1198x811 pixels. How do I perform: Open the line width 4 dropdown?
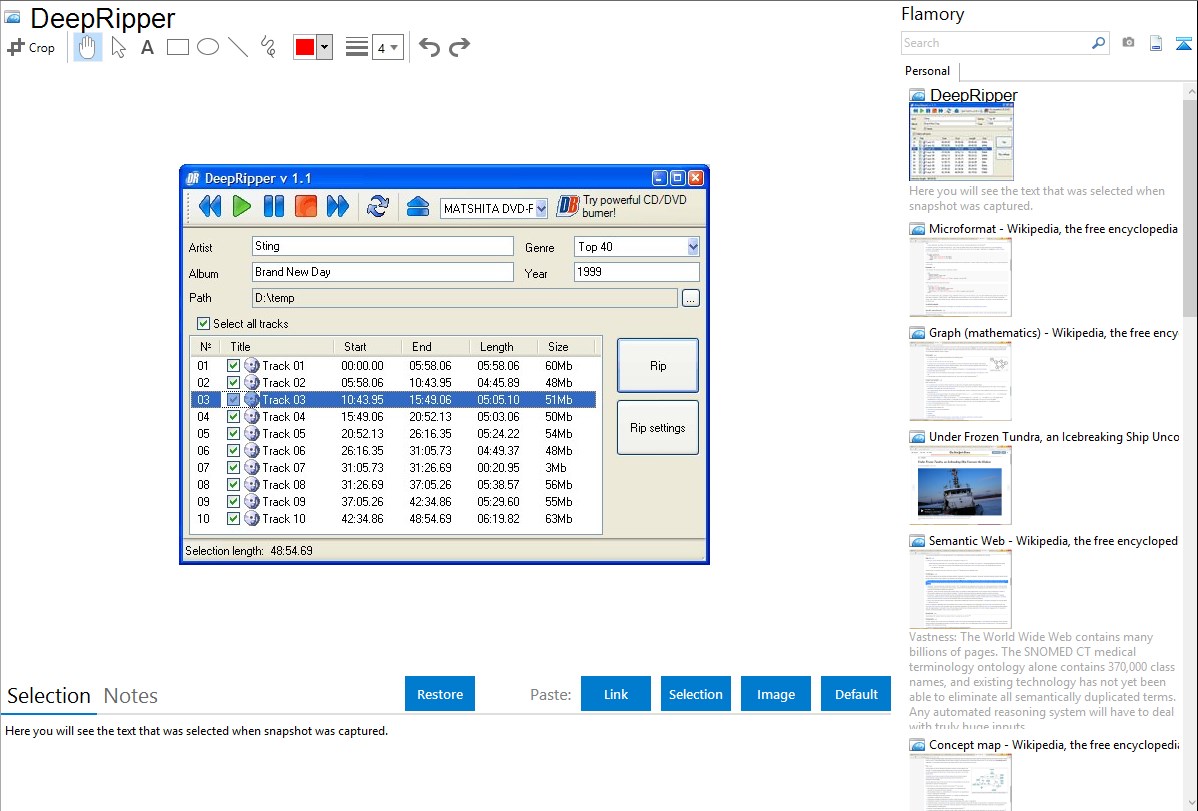[388, 47]
